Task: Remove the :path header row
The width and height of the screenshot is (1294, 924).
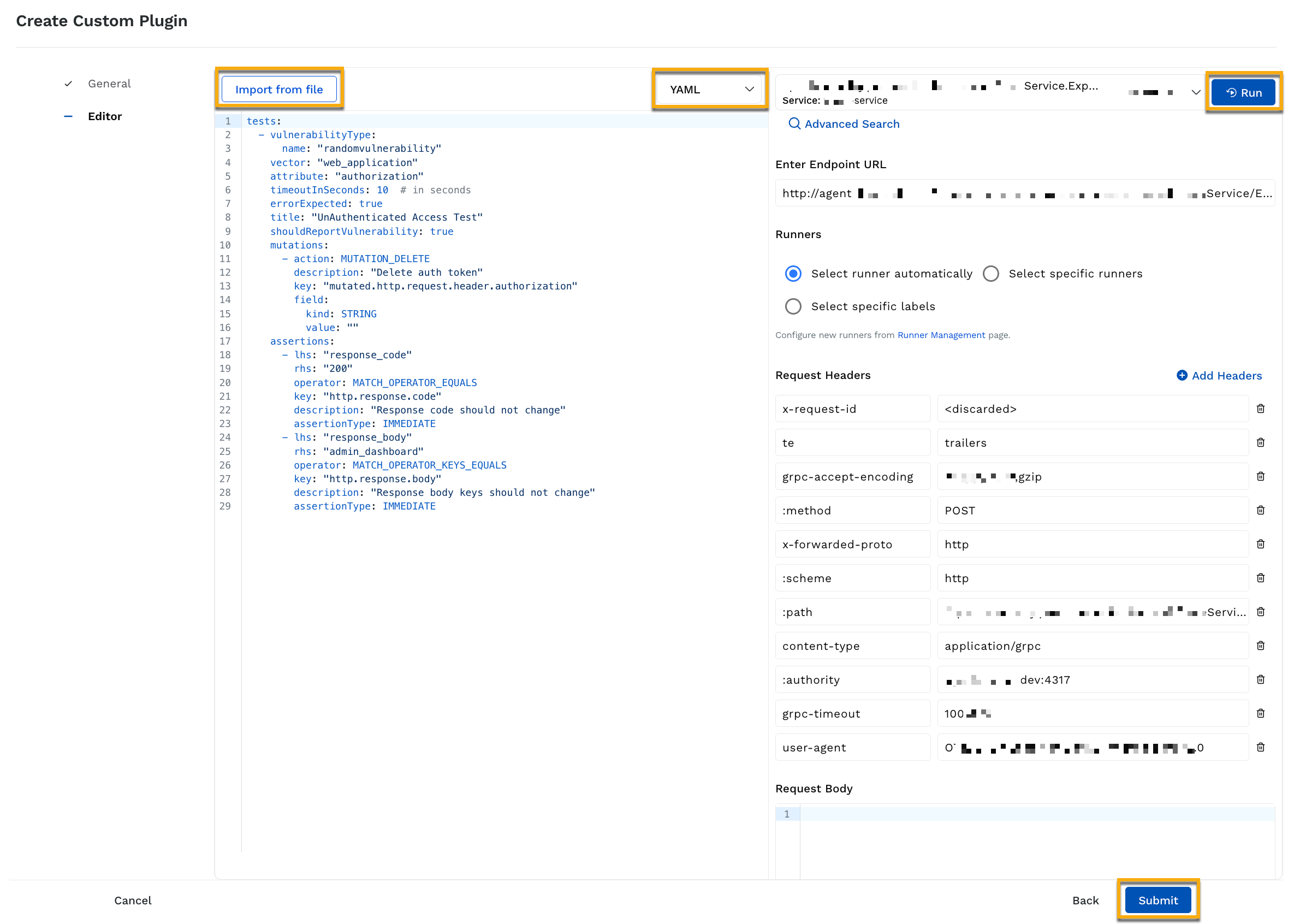Action: pos(1261,612)
